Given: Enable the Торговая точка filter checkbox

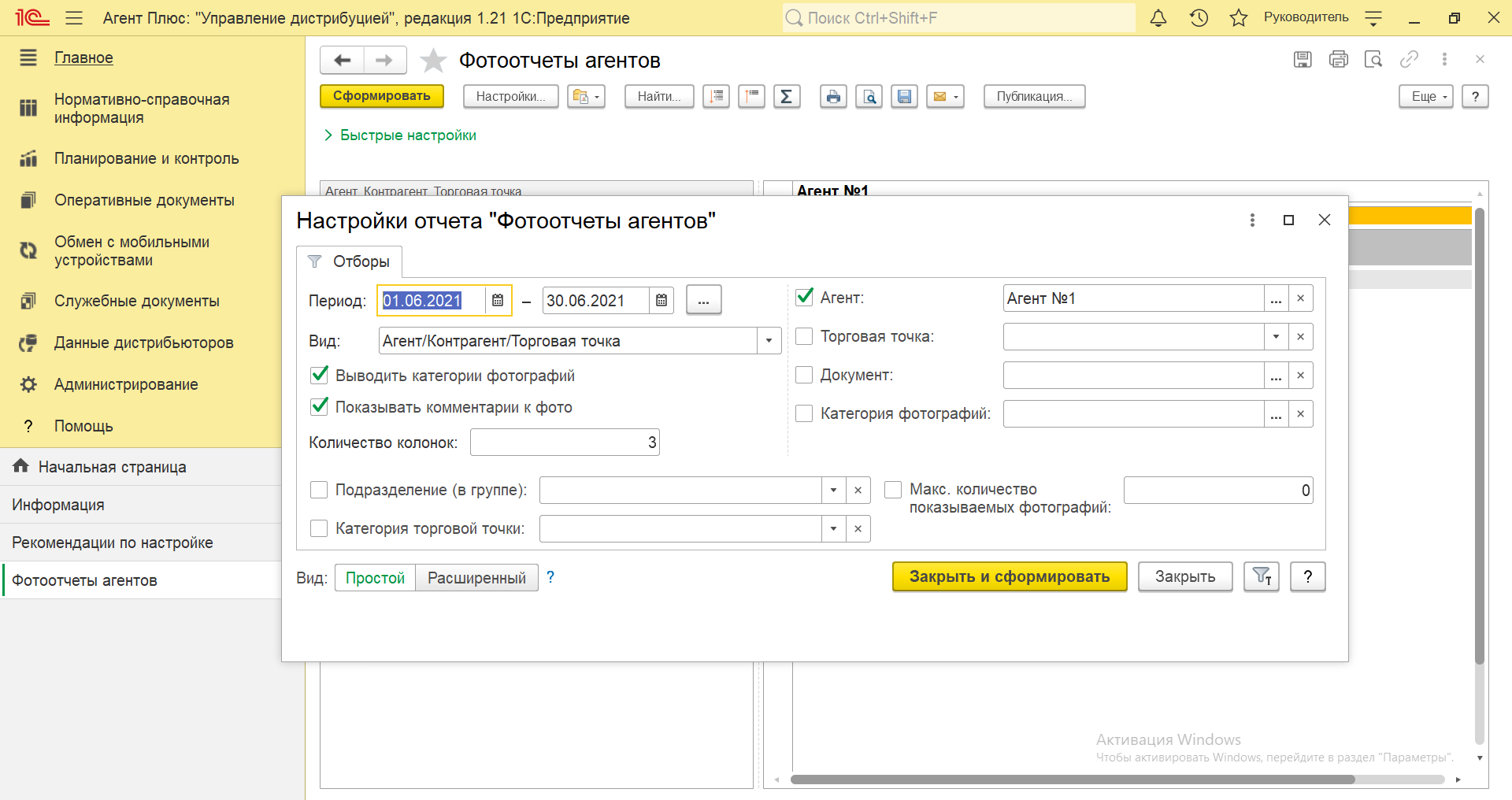Looking at the screenshot, I should pos(804,336).
